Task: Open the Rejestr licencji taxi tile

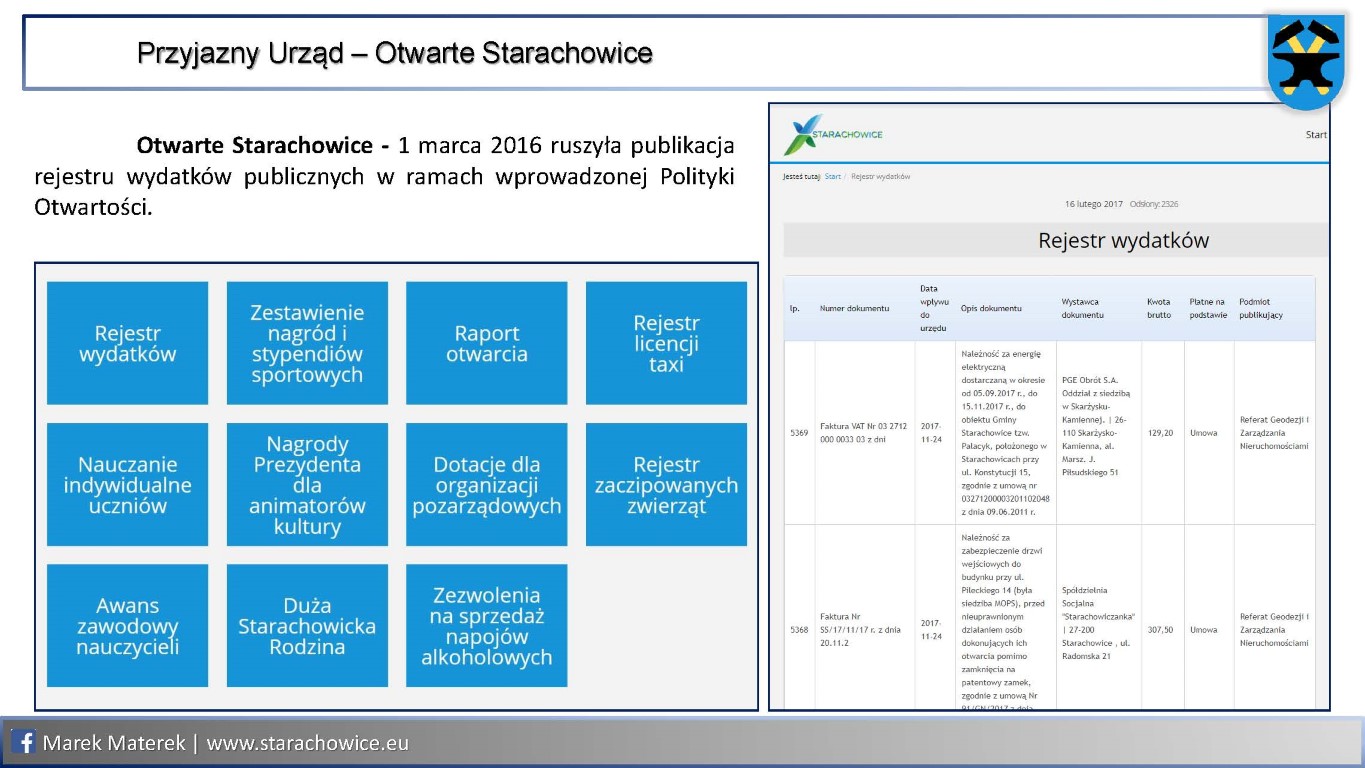Action: pos(666,343)
